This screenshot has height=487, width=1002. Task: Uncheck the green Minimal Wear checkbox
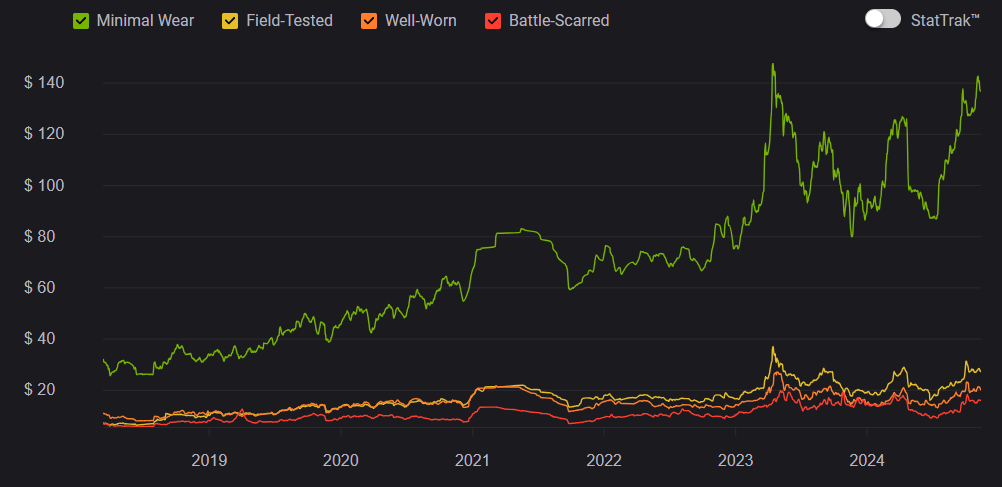(x=82, y=20)
